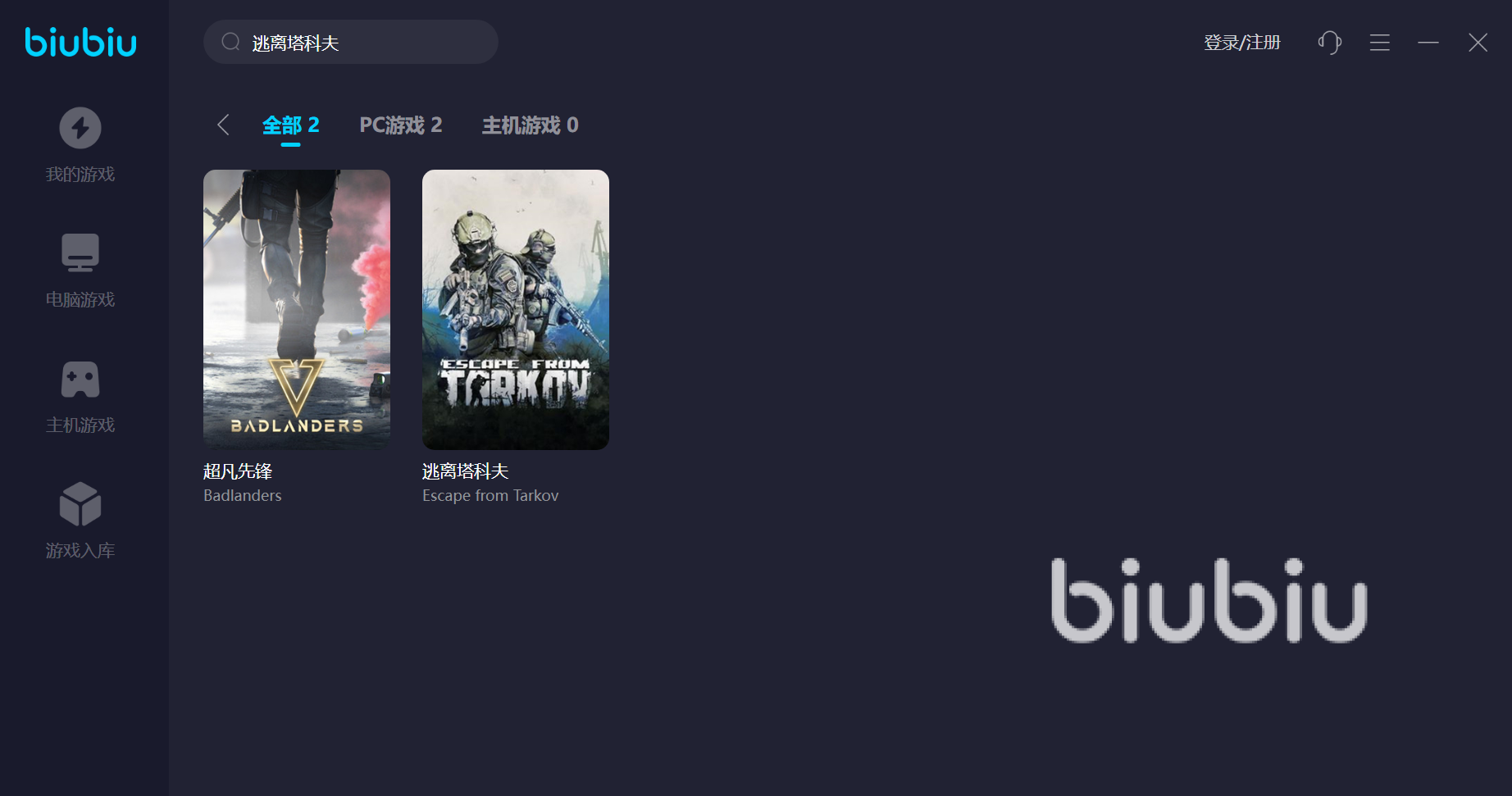Viewport: 1512px width, 796px height.
Task: Focus the search field with 逃离塔科夫
Action: 351,42
